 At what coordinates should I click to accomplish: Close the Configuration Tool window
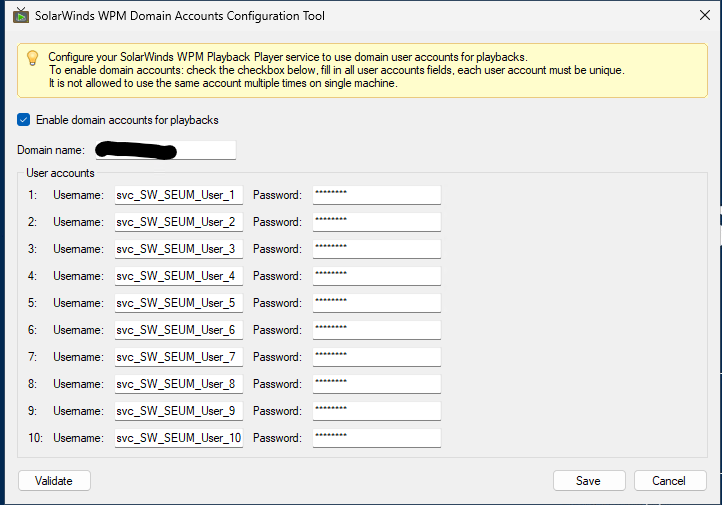pyautogui.click(x=697, y=16)
